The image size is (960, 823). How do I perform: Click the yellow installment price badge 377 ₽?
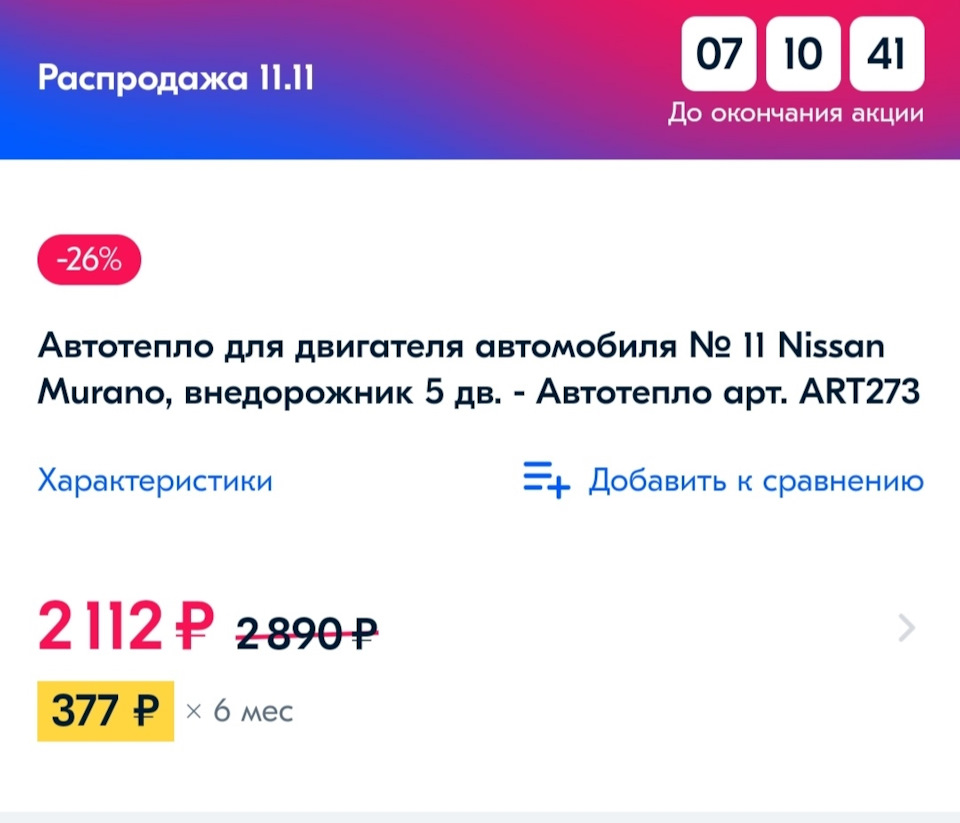pyautogui.click(x=104, y=712)
